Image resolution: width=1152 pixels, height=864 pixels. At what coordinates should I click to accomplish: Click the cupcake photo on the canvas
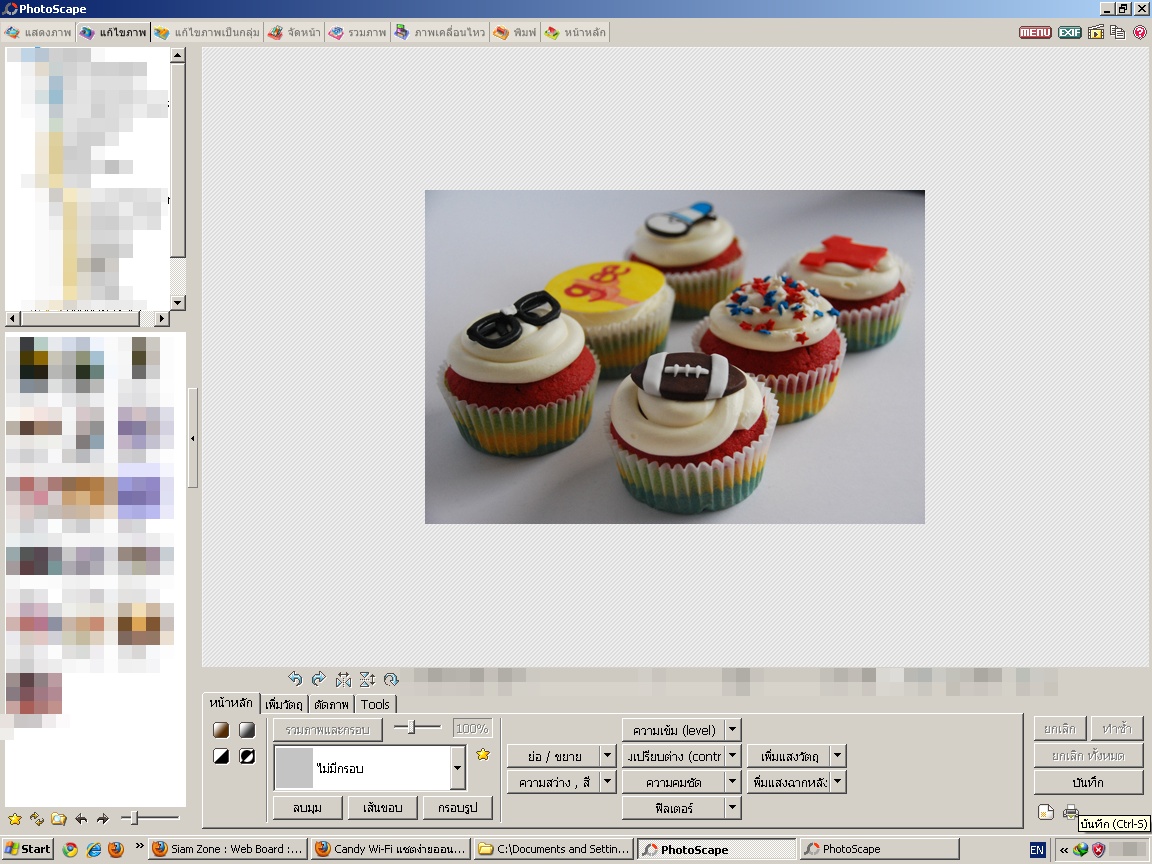click(674, 357)
